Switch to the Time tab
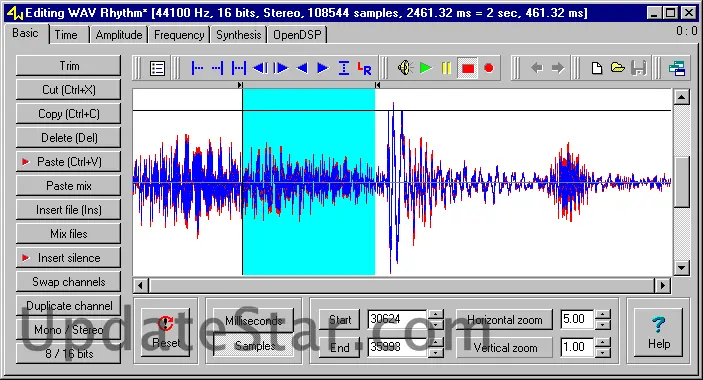703x380 pixels. [x=66, y=35]
